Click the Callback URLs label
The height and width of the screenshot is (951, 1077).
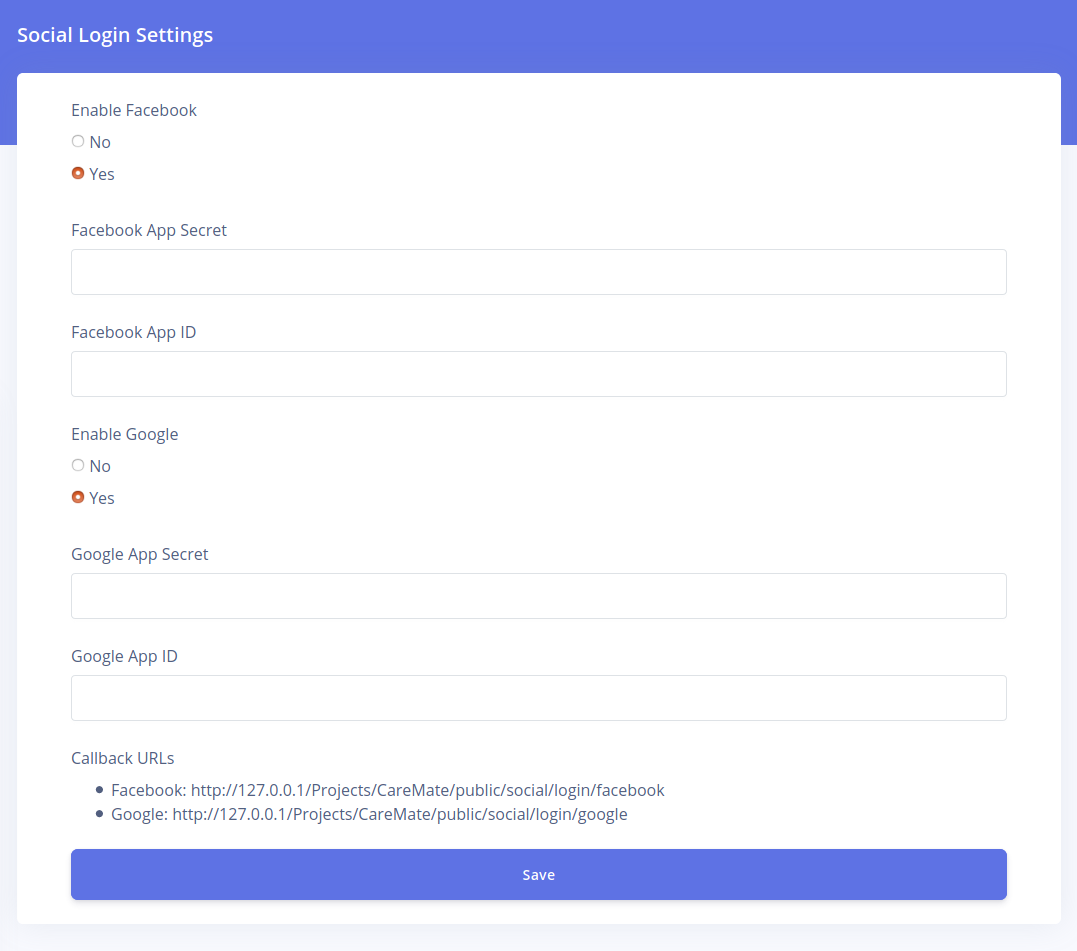coord(122,758)
